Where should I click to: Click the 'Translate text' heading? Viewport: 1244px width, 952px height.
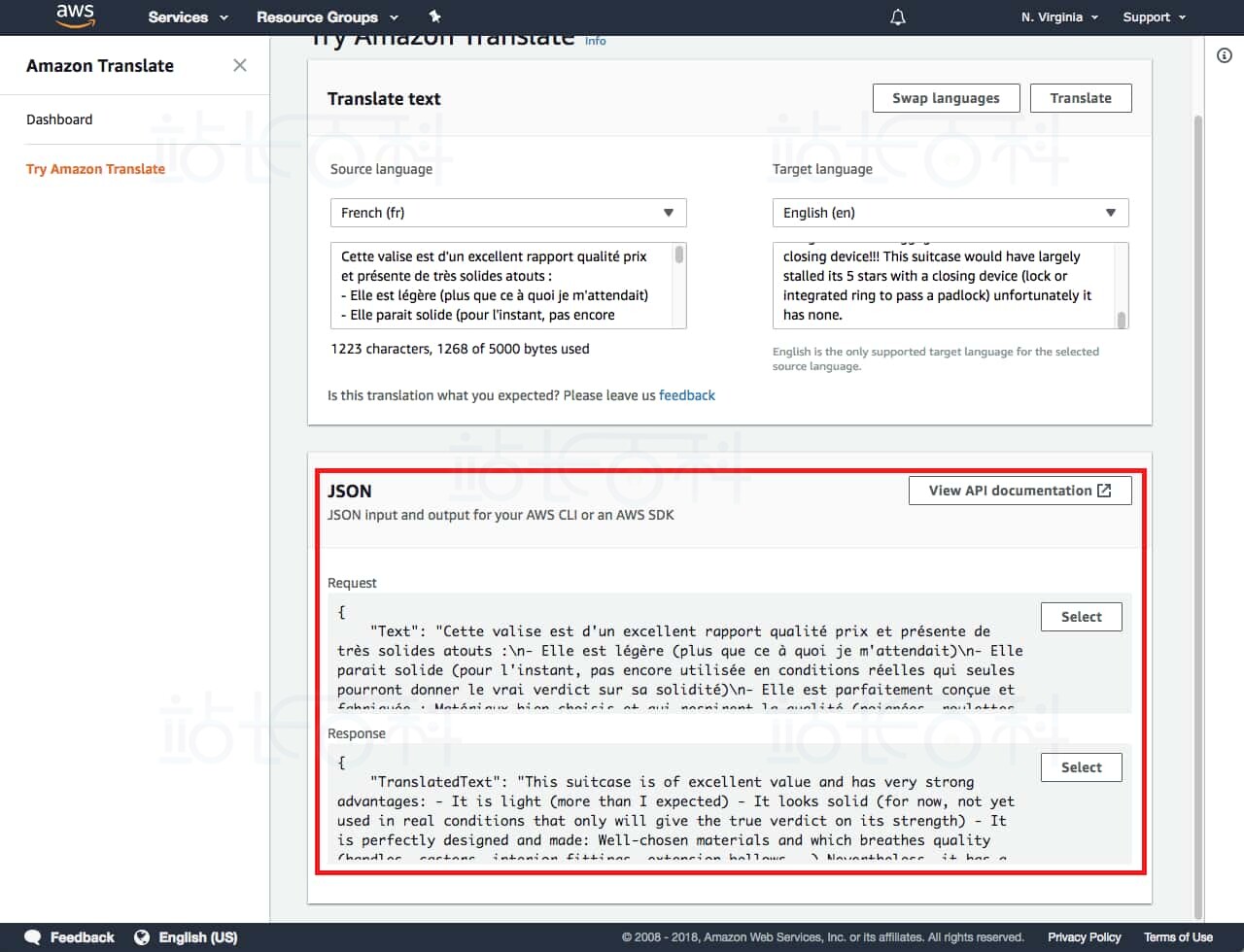[384, 99]
